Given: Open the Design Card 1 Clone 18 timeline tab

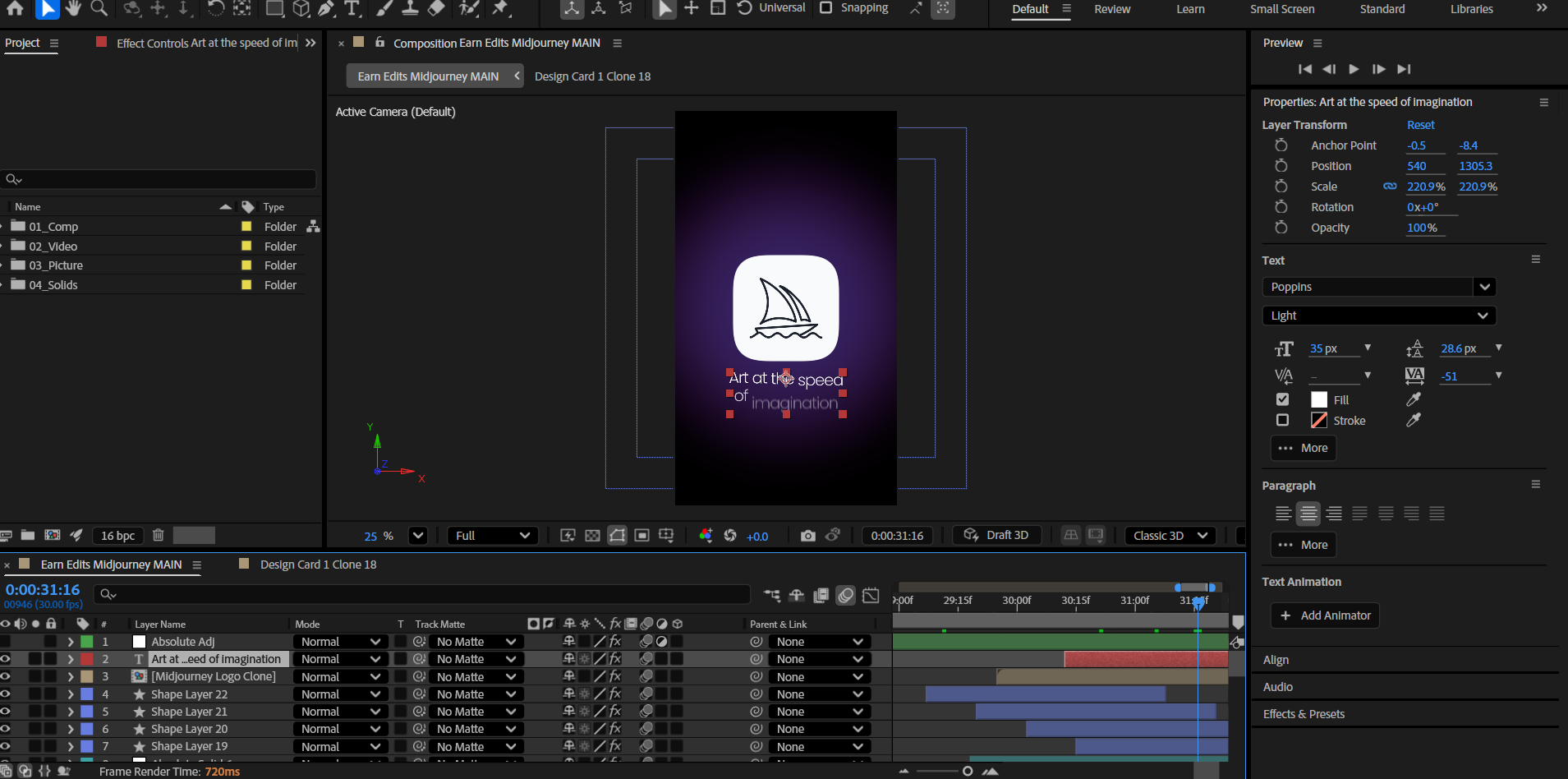Looking at the screenshot, I should tap(318, 565).
